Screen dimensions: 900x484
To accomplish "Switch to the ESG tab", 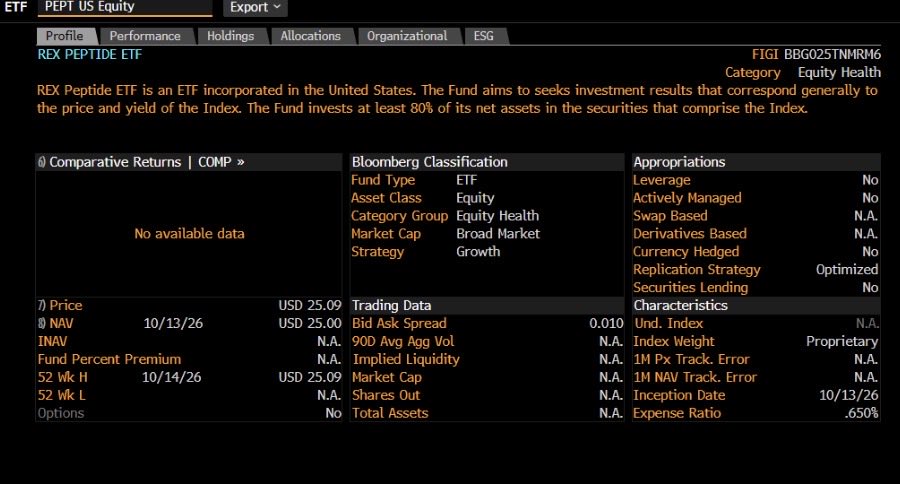I will [483, 36].
